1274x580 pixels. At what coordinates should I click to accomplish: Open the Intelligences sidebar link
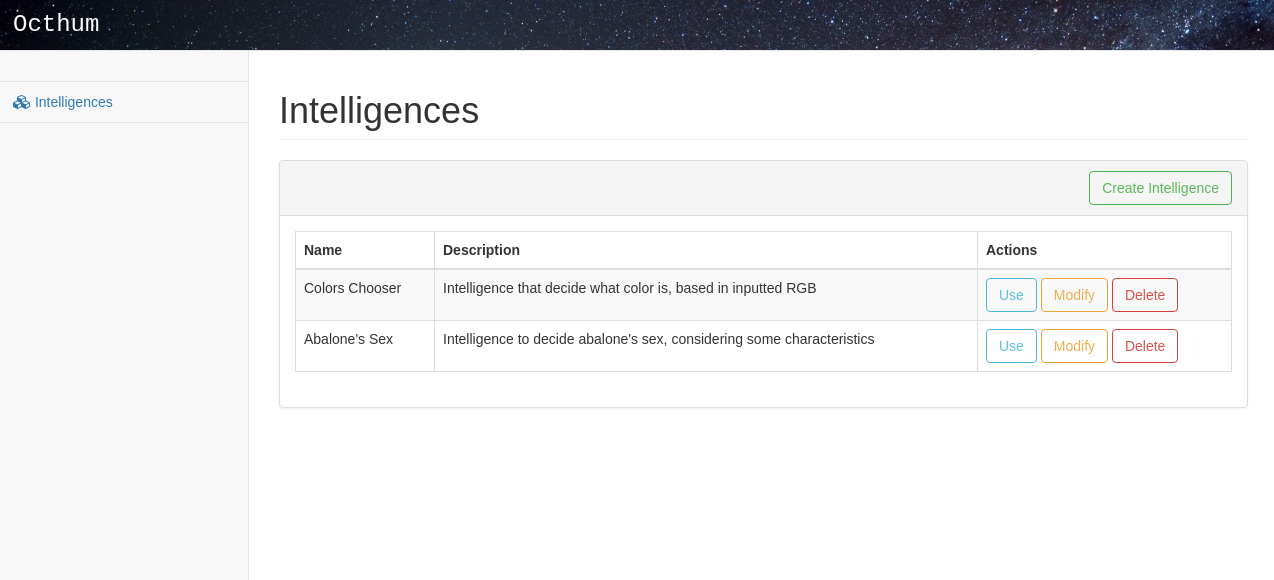pos(73,102)
